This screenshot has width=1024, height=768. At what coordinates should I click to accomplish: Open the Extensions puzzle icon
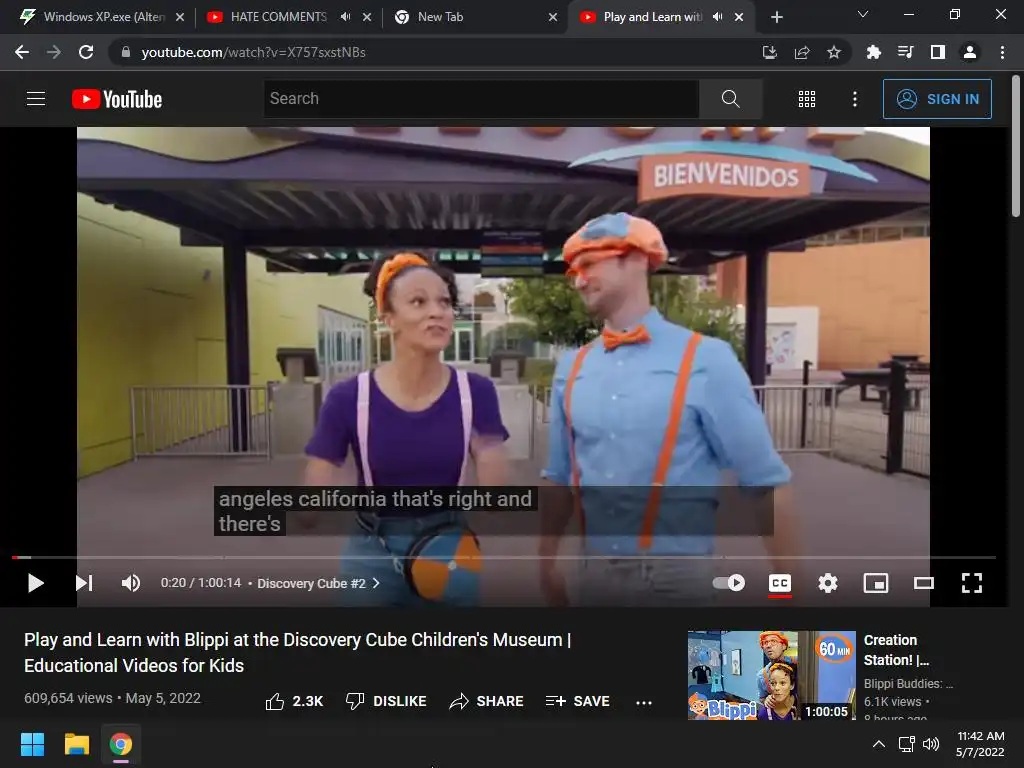[873, 52]
